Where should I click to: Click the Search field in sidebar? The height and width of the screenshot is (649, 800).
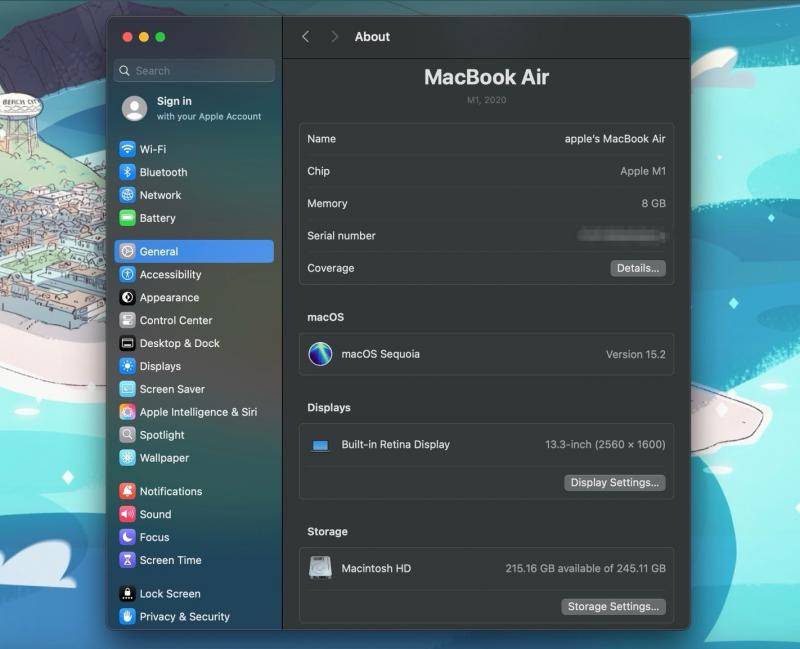click(x=195, y=71)
